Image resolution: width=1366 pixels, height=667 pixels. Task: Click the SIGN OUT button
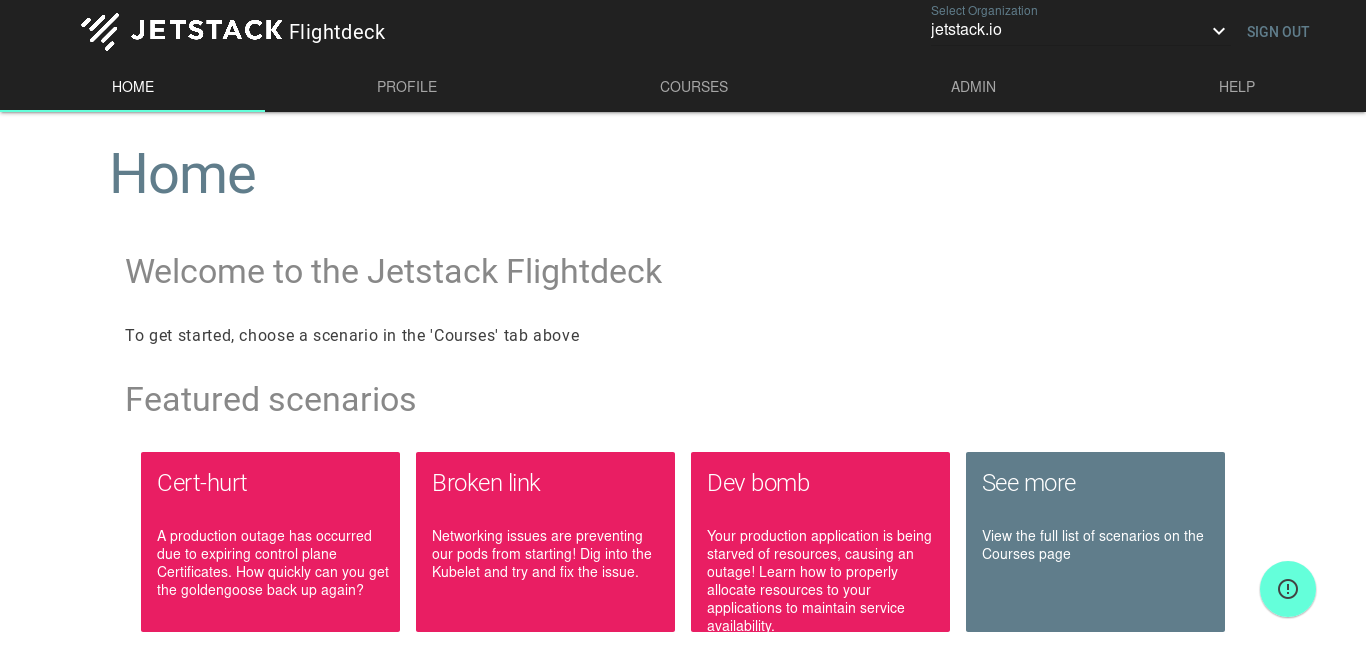pyautogui.click(x=1277, y=31)
